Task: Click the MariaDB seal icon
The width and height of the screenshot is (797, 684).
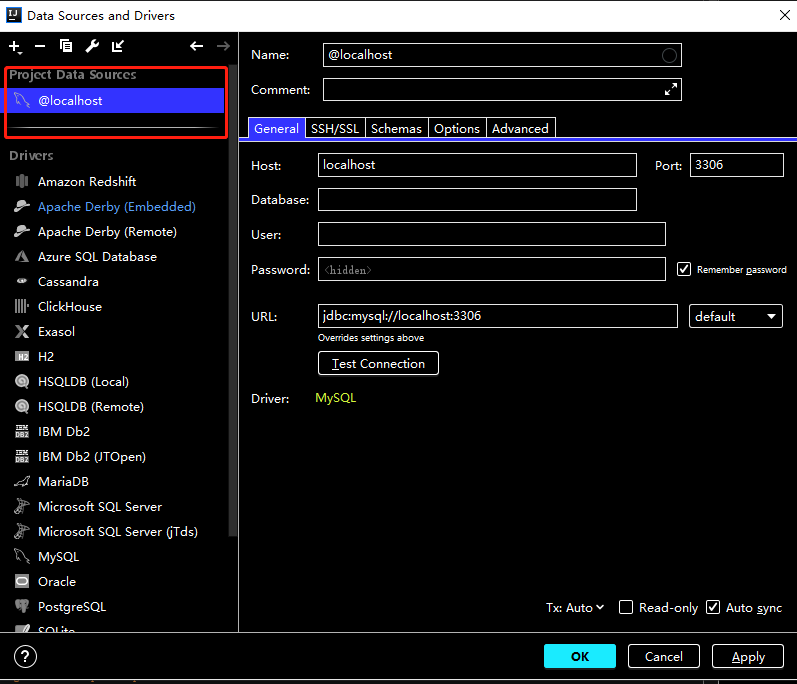Action: coord(22,481)
